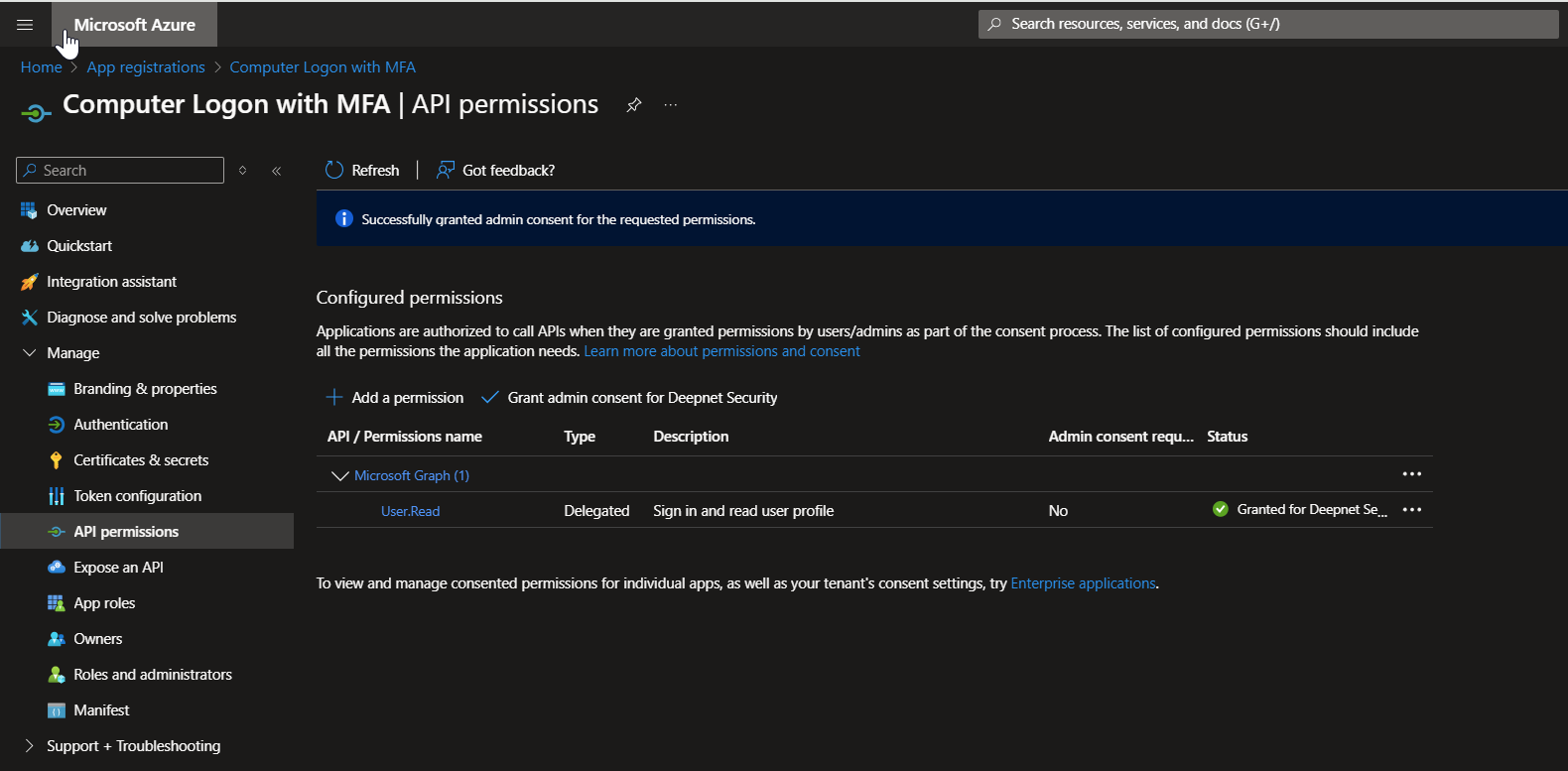Open the Enterprise applications link
Image resolution: width=1568 pixels, height=771 pixels.
coord(1083,583)
